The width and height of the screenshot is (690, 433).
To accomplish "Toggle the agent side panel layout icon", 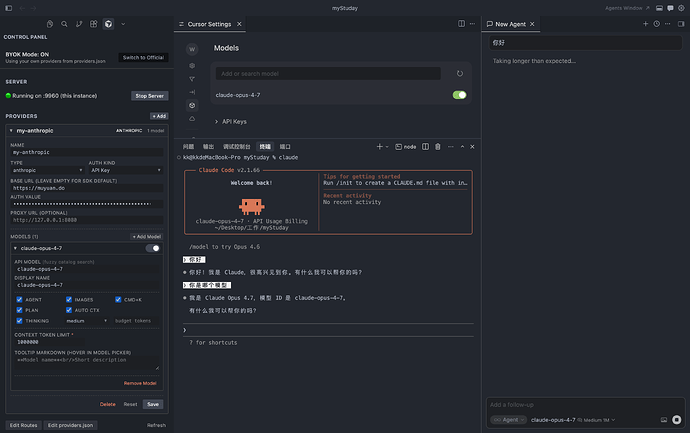I will coord(681,24).
